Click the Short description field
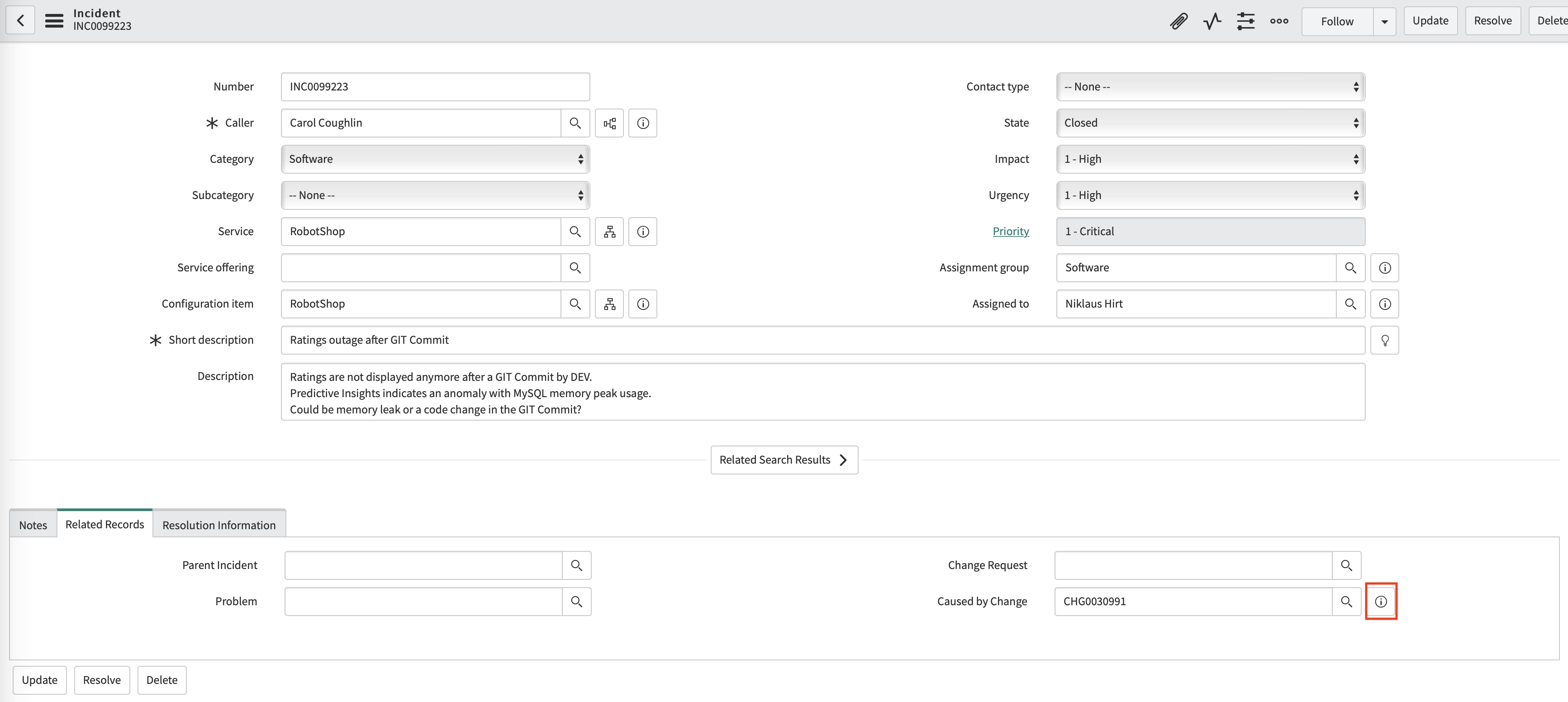This screenshot has height=702, width=1568. tap(823, 340)
